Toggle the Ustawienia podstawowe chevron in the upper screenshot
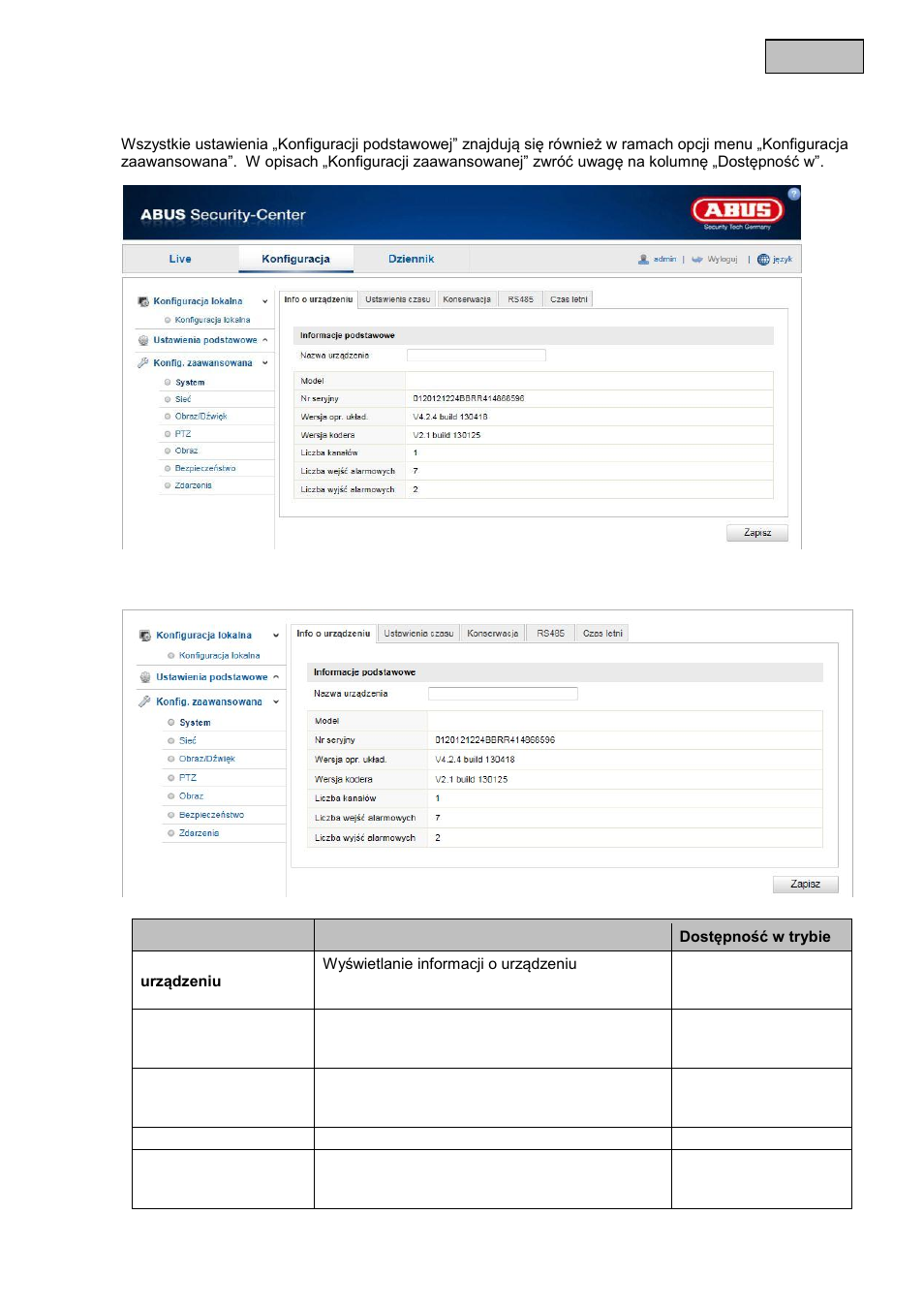 click(x=265, y=340)
